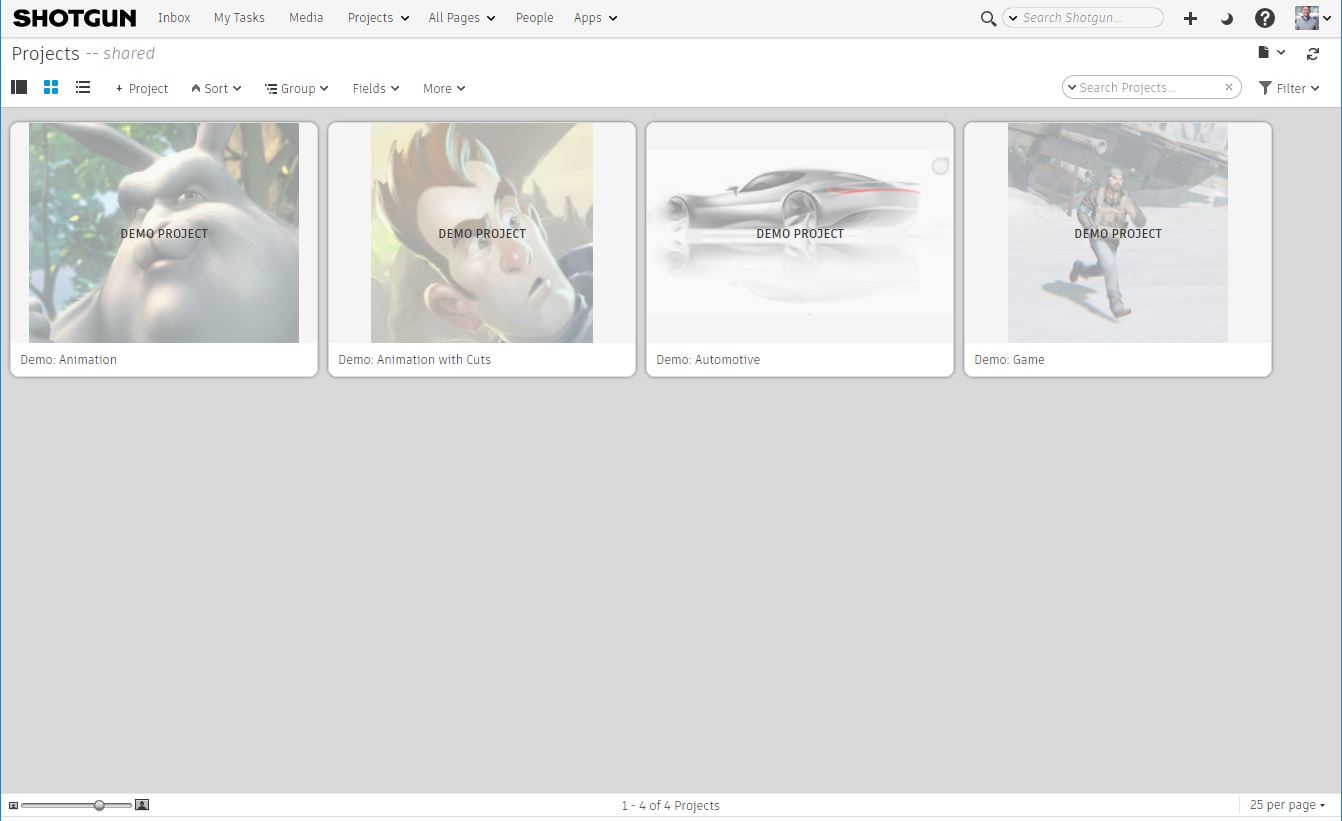Open the Group dropdown
The width and height of the screenshot is (1342, 821).
point(296,88)
